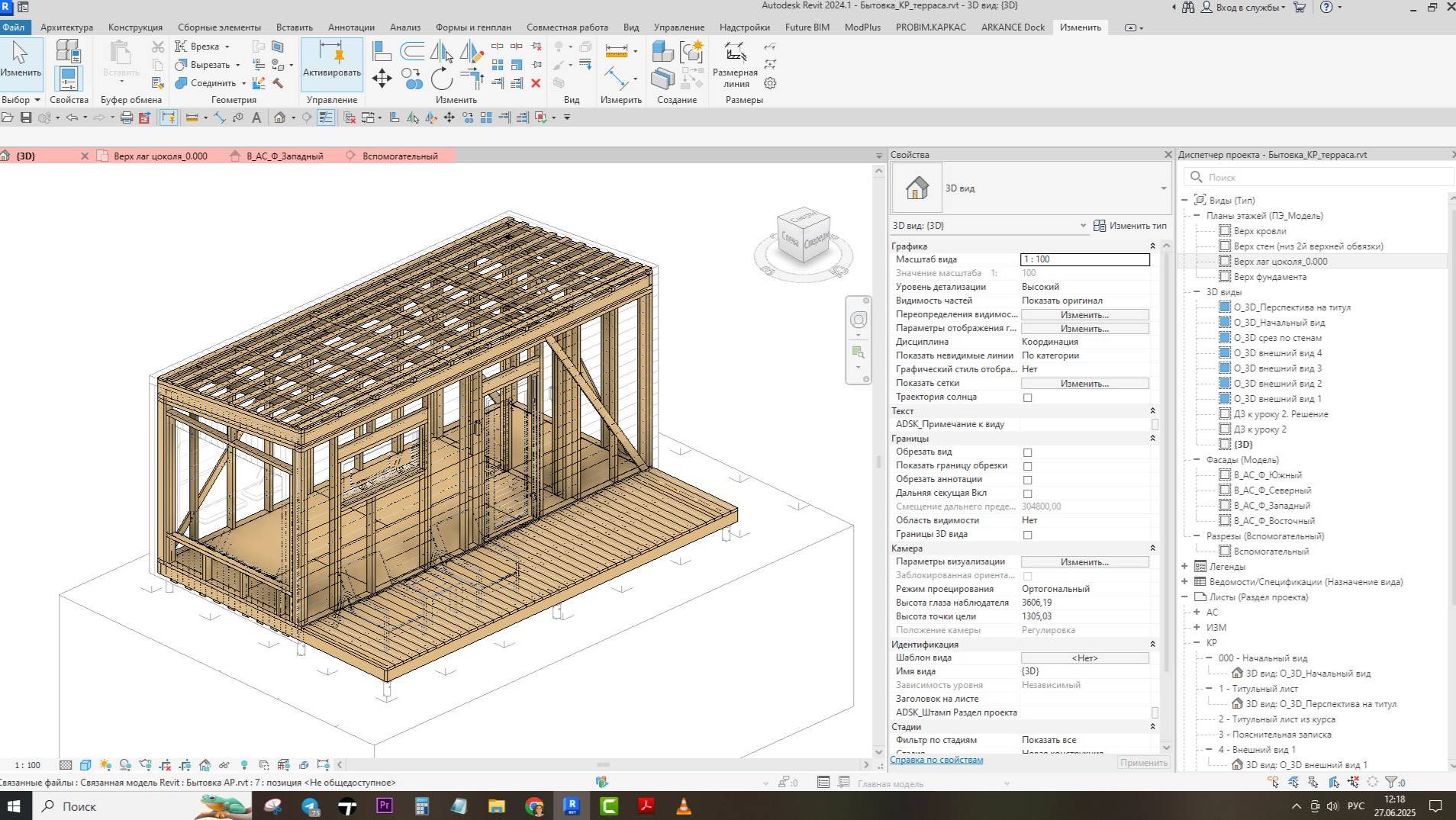Click the Активировать button on the ribbon
This screenshot has height=820, width=1456.
pyautogui.click(x=330, y=64)
